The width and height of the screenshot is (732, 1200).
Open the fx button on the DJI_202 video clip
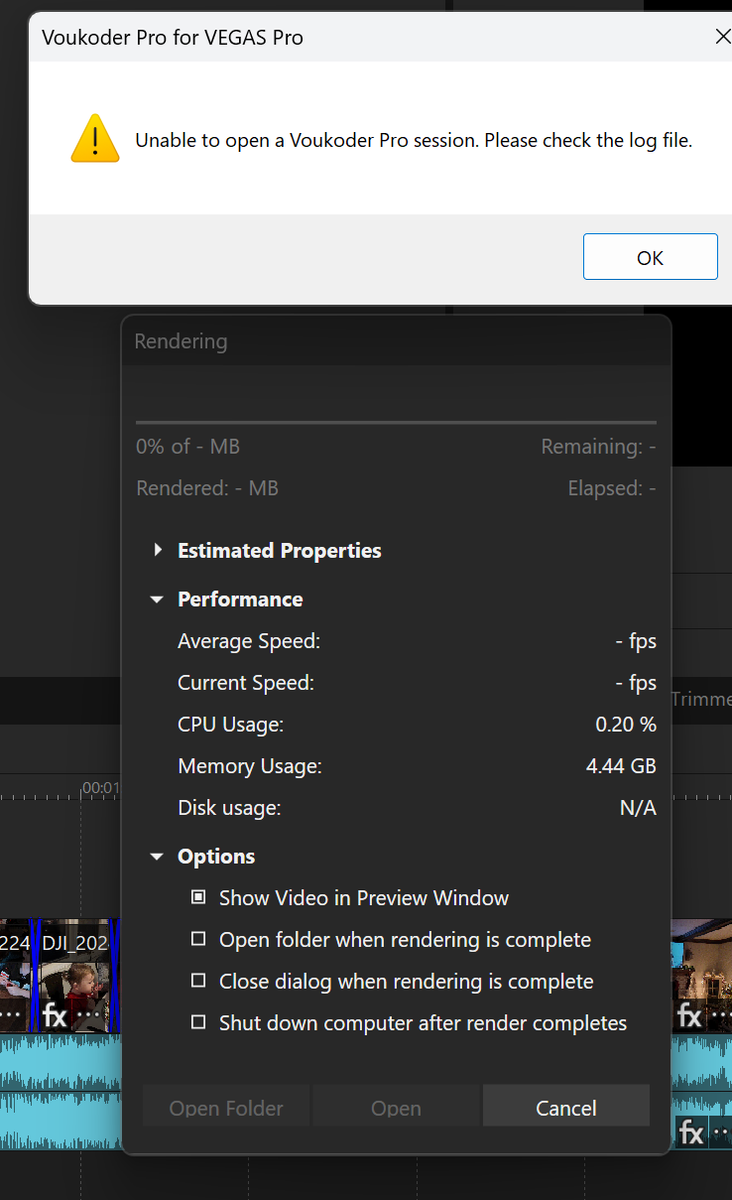pyautogui.click(x=54, y=1016)
